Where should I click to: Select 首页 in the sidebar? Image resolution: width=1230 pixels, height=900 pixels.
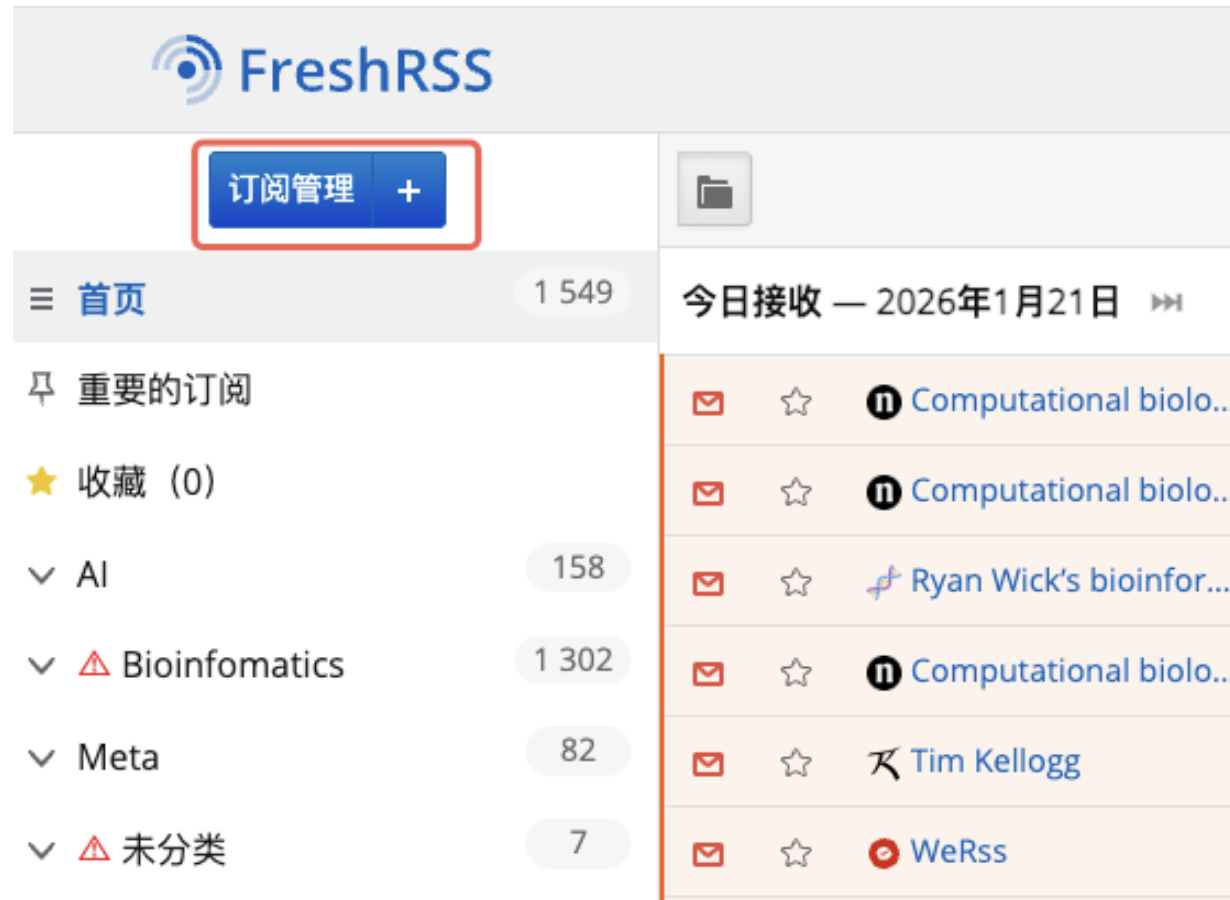coord(112,299)
